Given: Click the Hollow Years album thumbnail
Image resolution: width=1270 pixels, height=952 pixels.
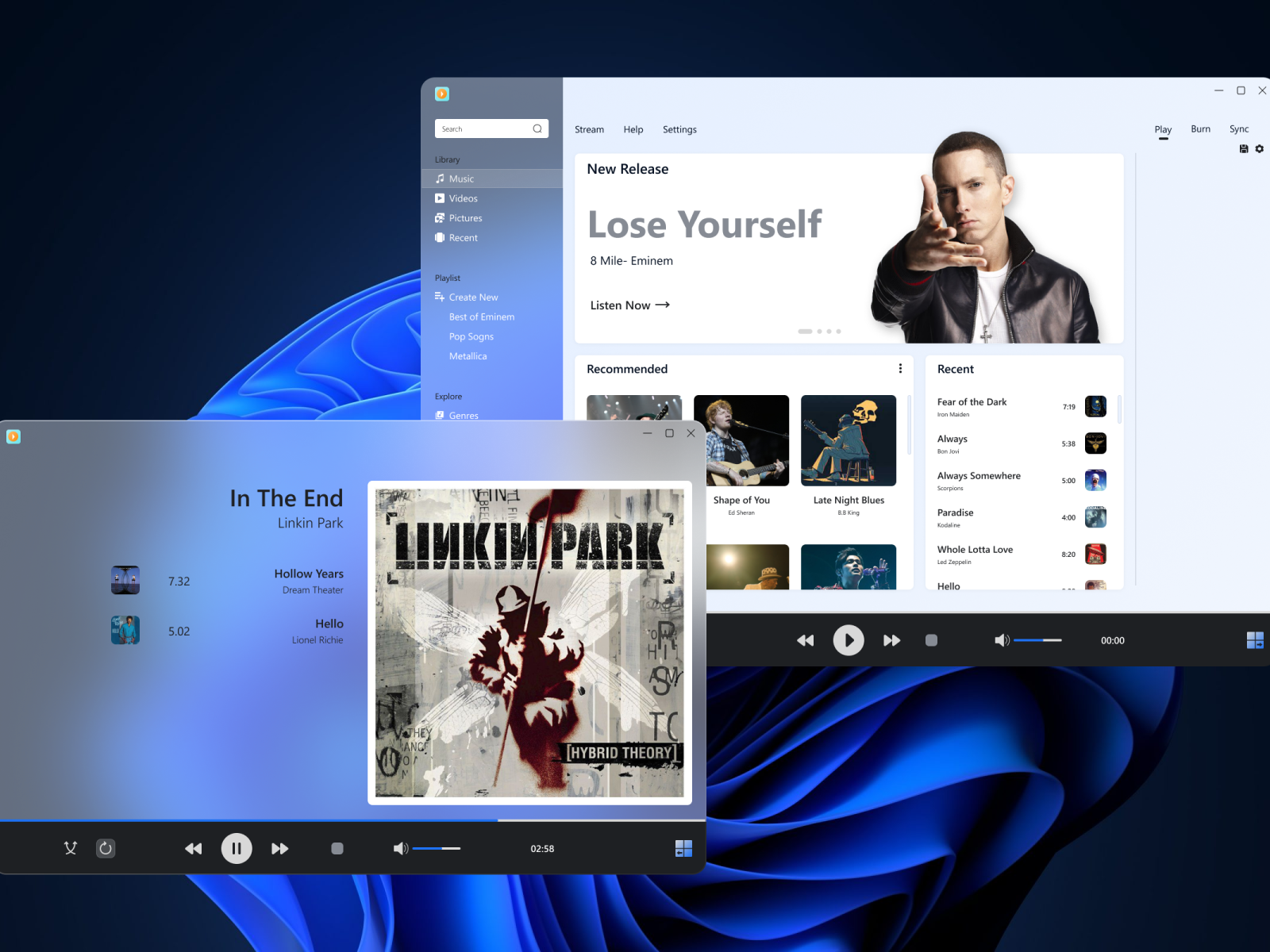Looking at the screenshot, I should 125,580.
